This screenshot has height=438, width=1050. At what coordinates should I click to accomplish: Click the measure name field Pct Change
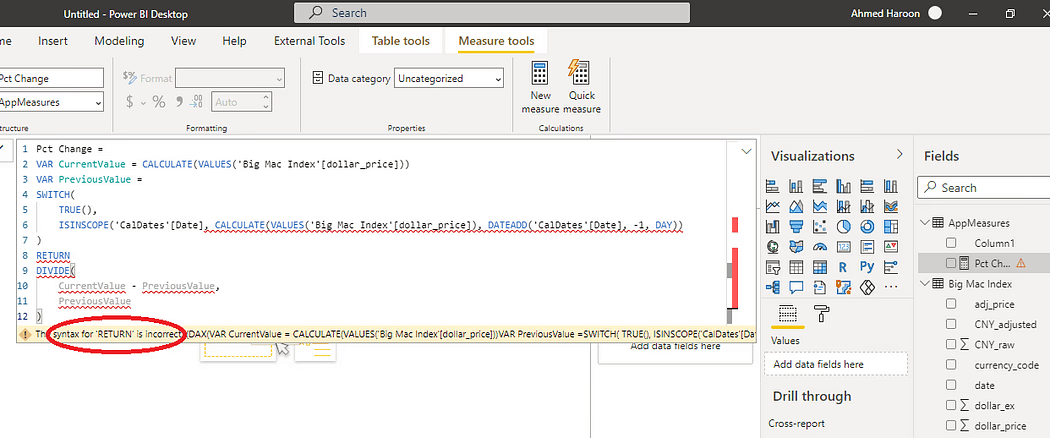coord(52,78)
